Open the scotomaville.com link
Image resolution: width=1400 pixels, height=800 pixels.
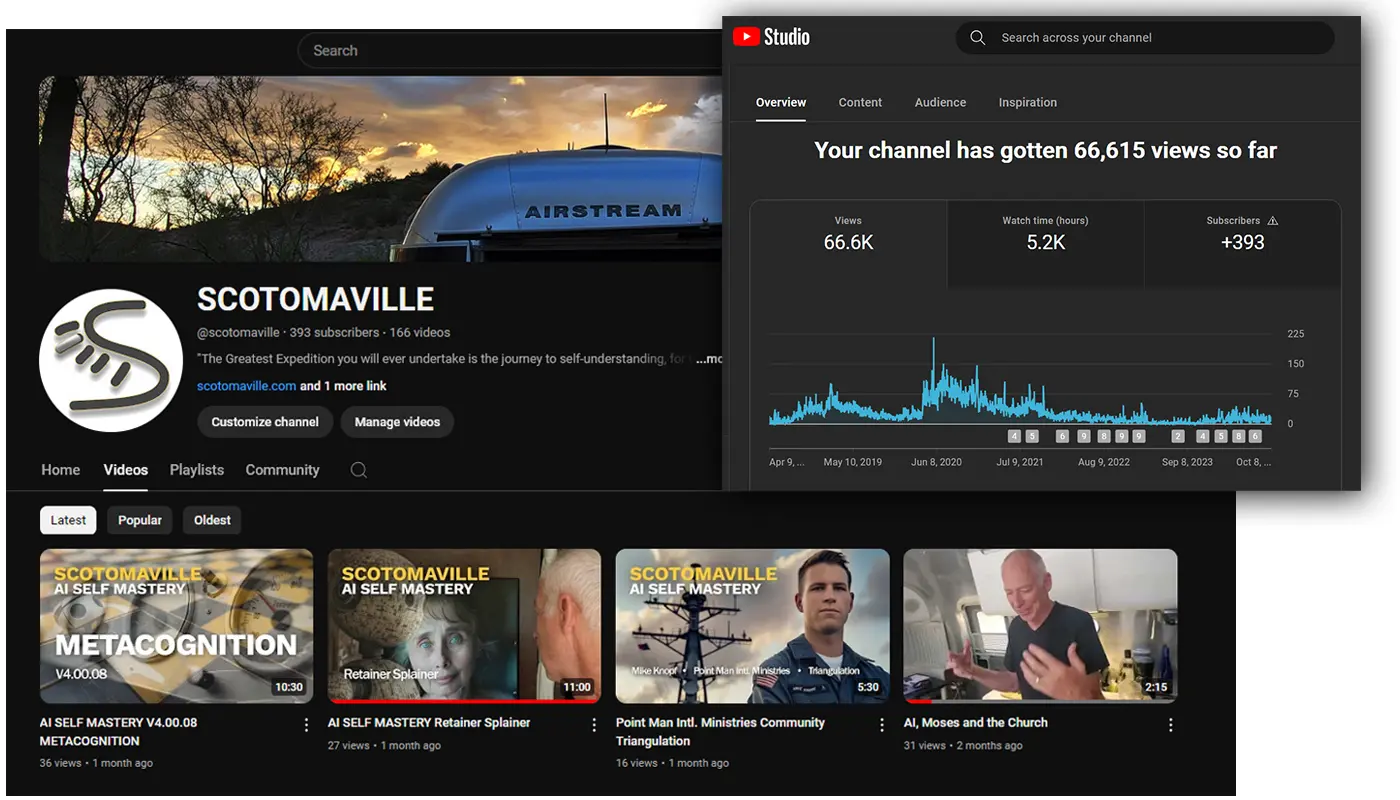pyautogui.click(x=246, y=386)
